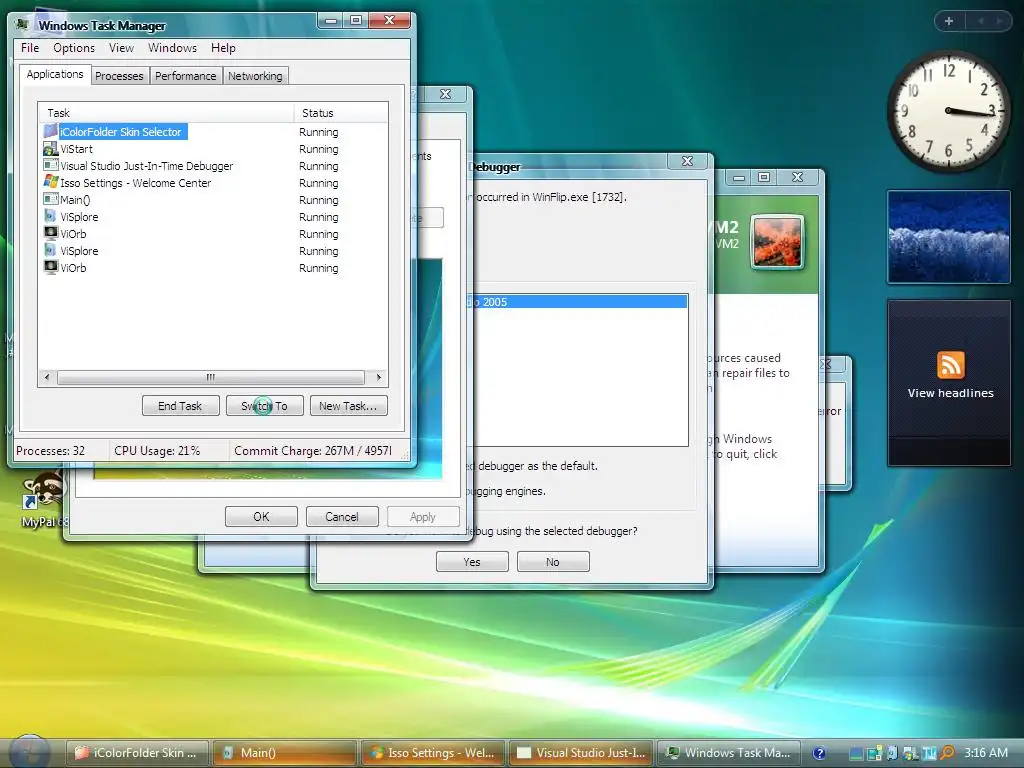1024x768 pixels.
Task: Open the View menu in Task Manager
Action: pyautogui.click(x=121, y=48)
